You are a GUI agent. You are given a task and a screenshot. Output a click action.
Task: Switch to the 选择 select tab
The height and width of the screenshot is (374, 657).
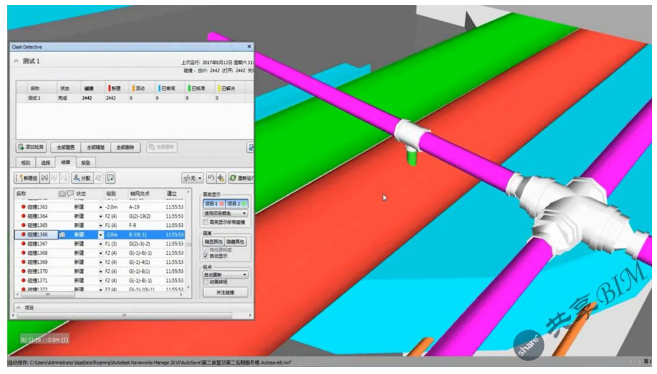[46, 162]
